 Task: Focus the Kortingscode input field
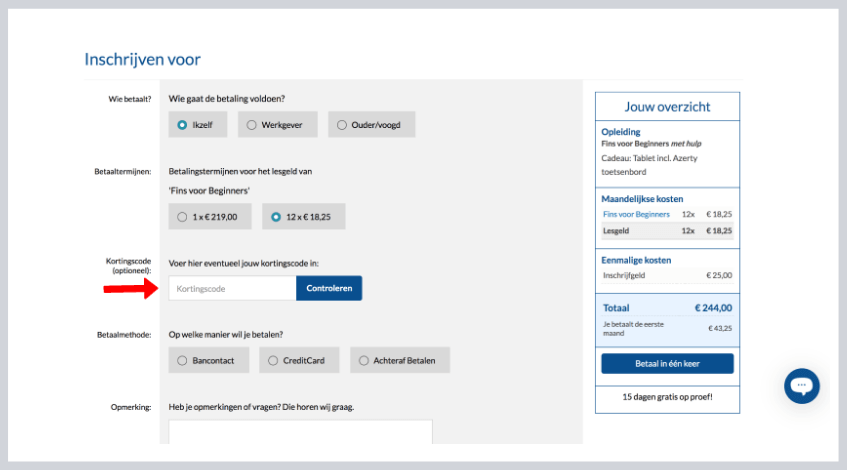pos(232,288)
